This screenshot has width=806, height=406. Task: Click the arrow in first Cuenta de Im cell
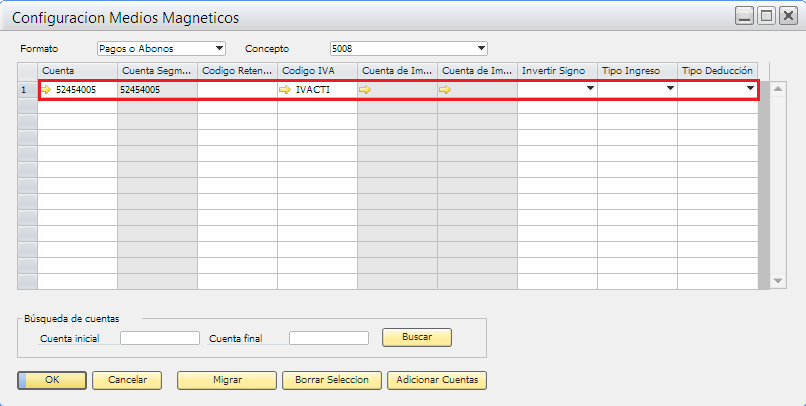[x=366, y=90]
